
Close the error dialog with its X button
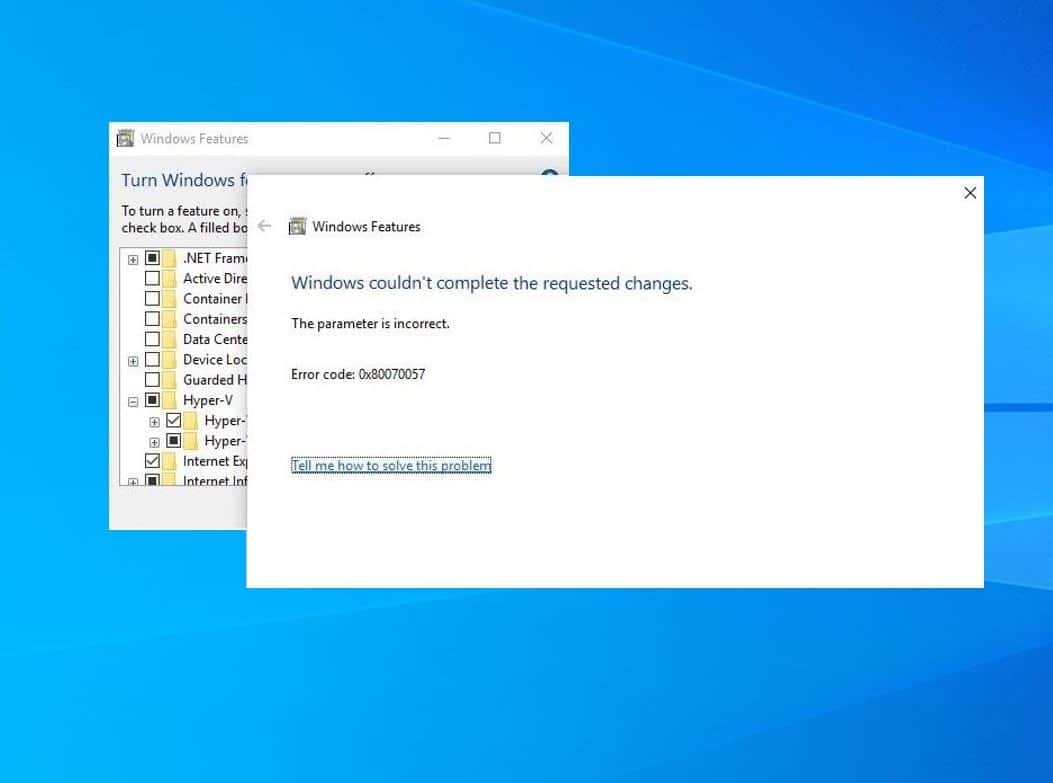tap(970, 193)
